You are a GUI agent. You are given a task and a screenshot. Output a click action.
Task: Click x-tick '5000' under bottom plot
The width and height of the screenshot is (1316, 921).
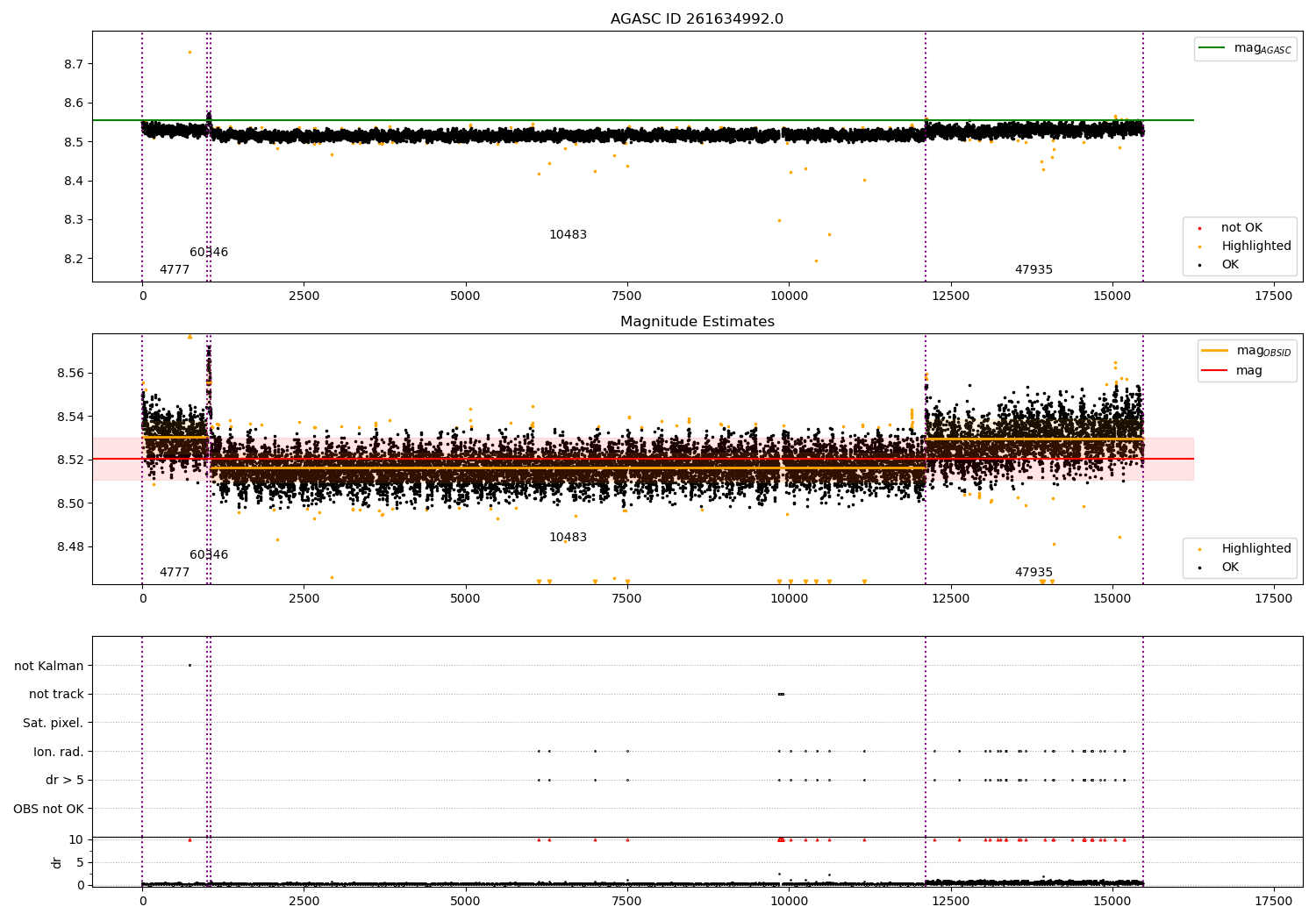(465, 901)
